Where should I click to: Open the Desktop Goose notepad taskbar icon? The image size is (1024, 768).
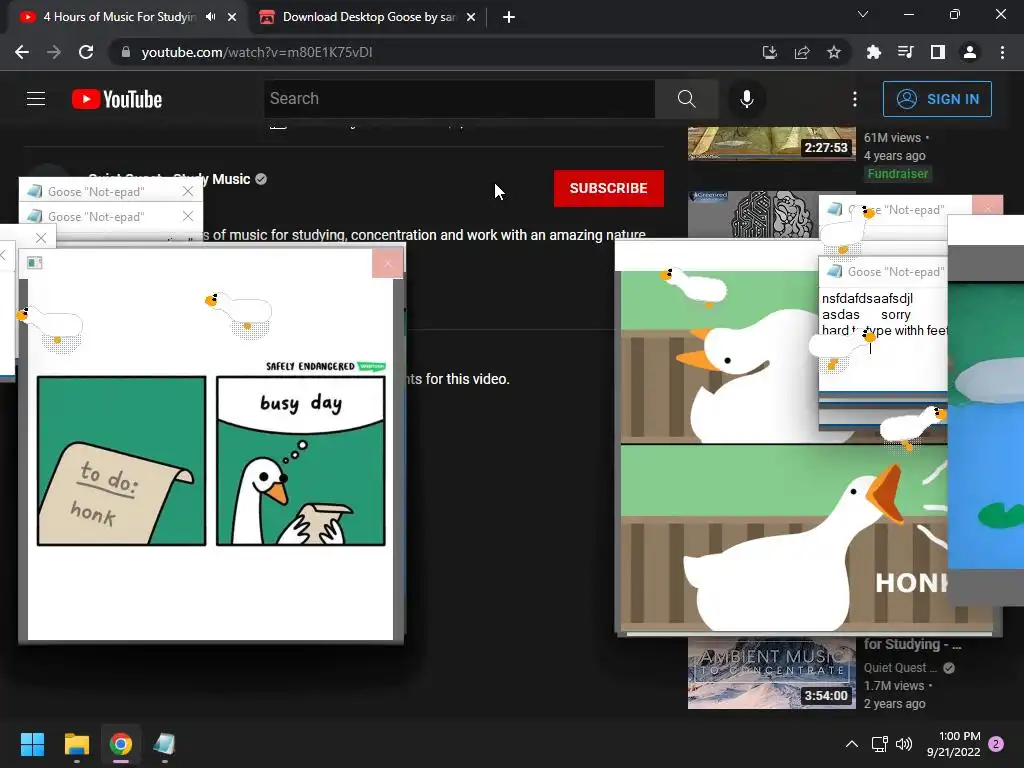point(165,744)
